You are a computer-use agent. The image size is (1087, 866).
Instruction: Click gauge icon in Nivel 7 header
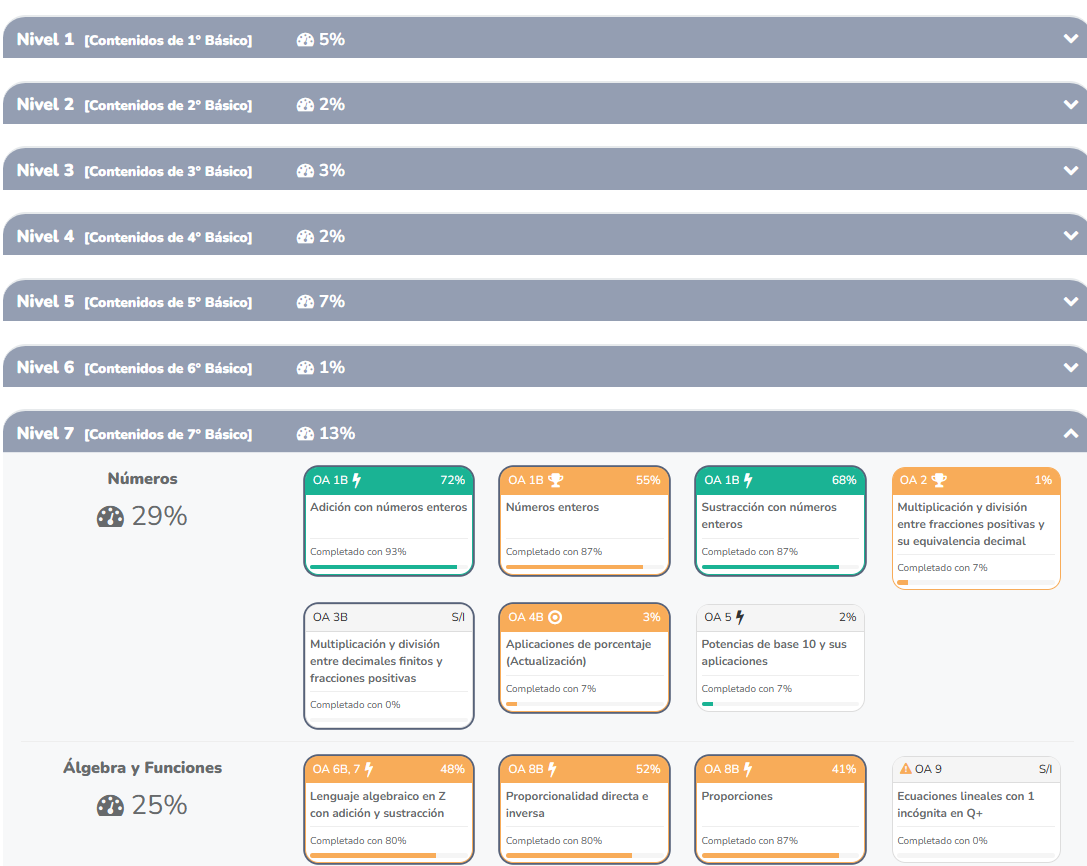click(x=305, y=434)
